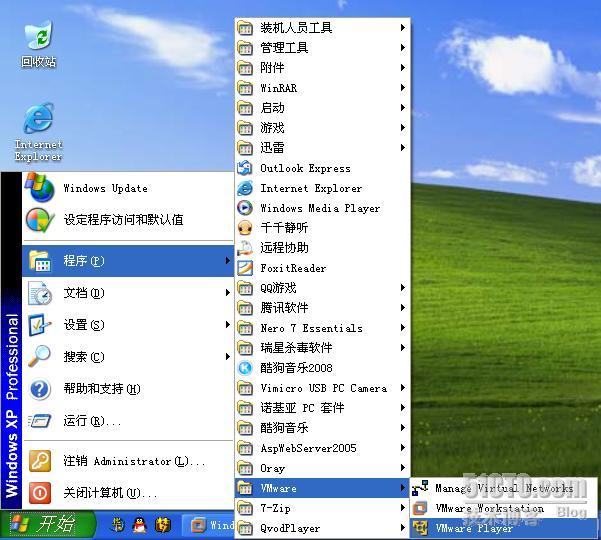Select 帮助和支持(H) label

coord(102,389)
